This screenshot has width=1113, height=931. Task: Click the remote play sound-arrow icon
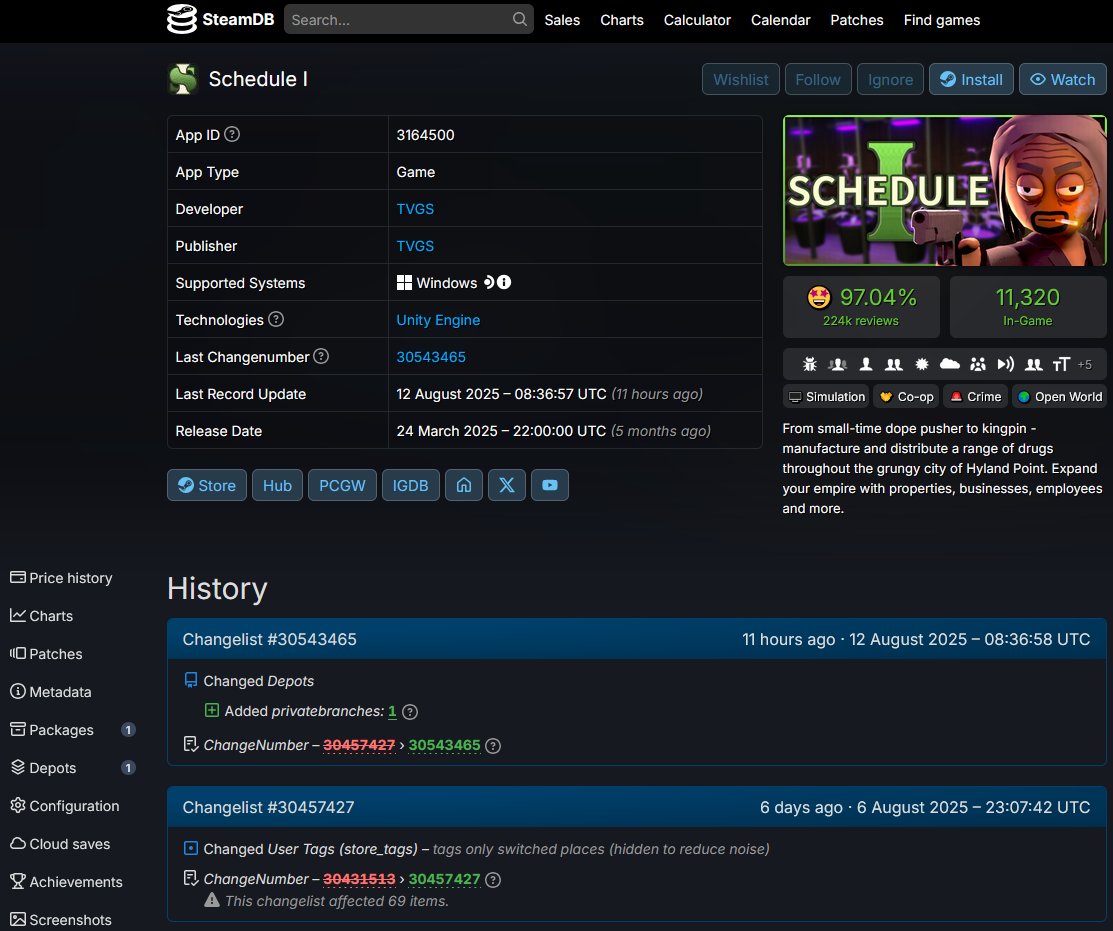tap(1006, 365)
